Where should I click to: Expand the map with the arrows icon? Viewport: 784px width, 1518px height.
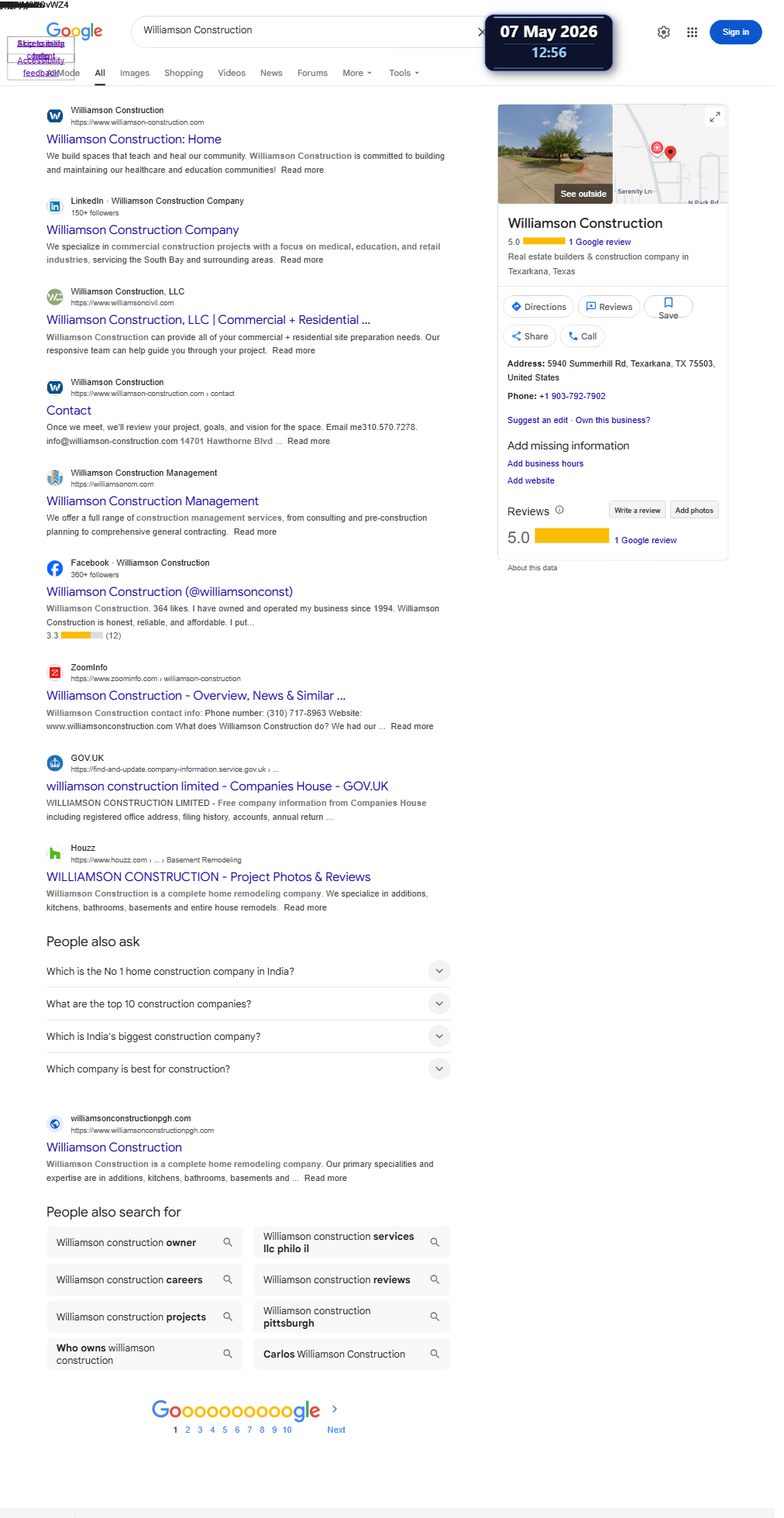pyautogui.click(x=715, y=117)
